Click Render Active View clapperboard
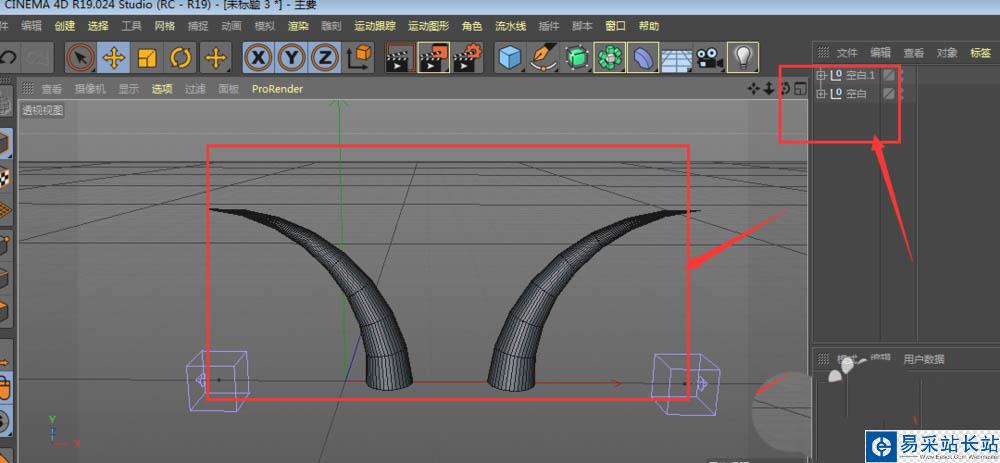 coord(401,59)
